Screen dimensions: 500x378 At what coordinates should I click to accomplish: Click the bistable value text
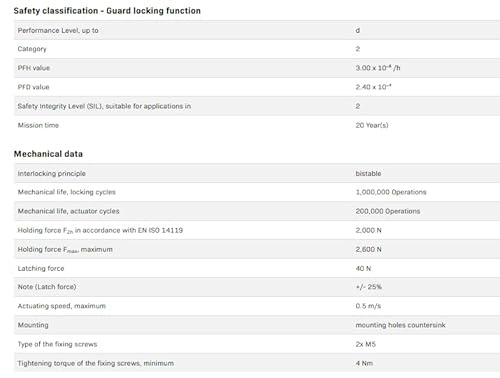(368, 174)
